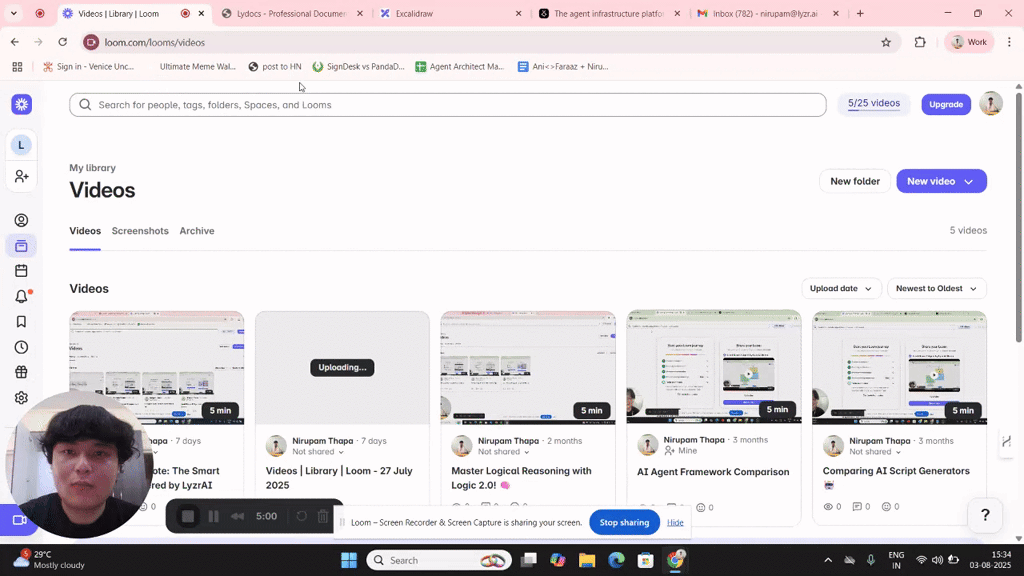Select the Videos tab under My library
The height and width of the screenshot is (576, 1024).
(x=85, y=231)
